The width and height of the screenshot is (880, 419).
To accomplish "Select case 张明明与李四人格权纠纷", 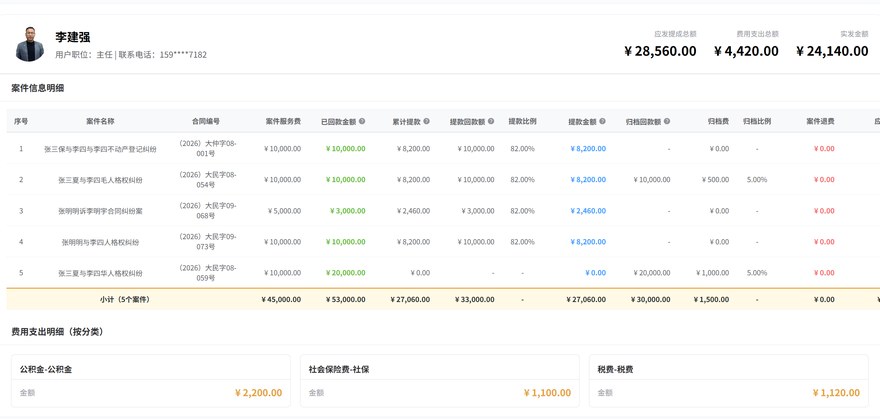I will 100,242.
